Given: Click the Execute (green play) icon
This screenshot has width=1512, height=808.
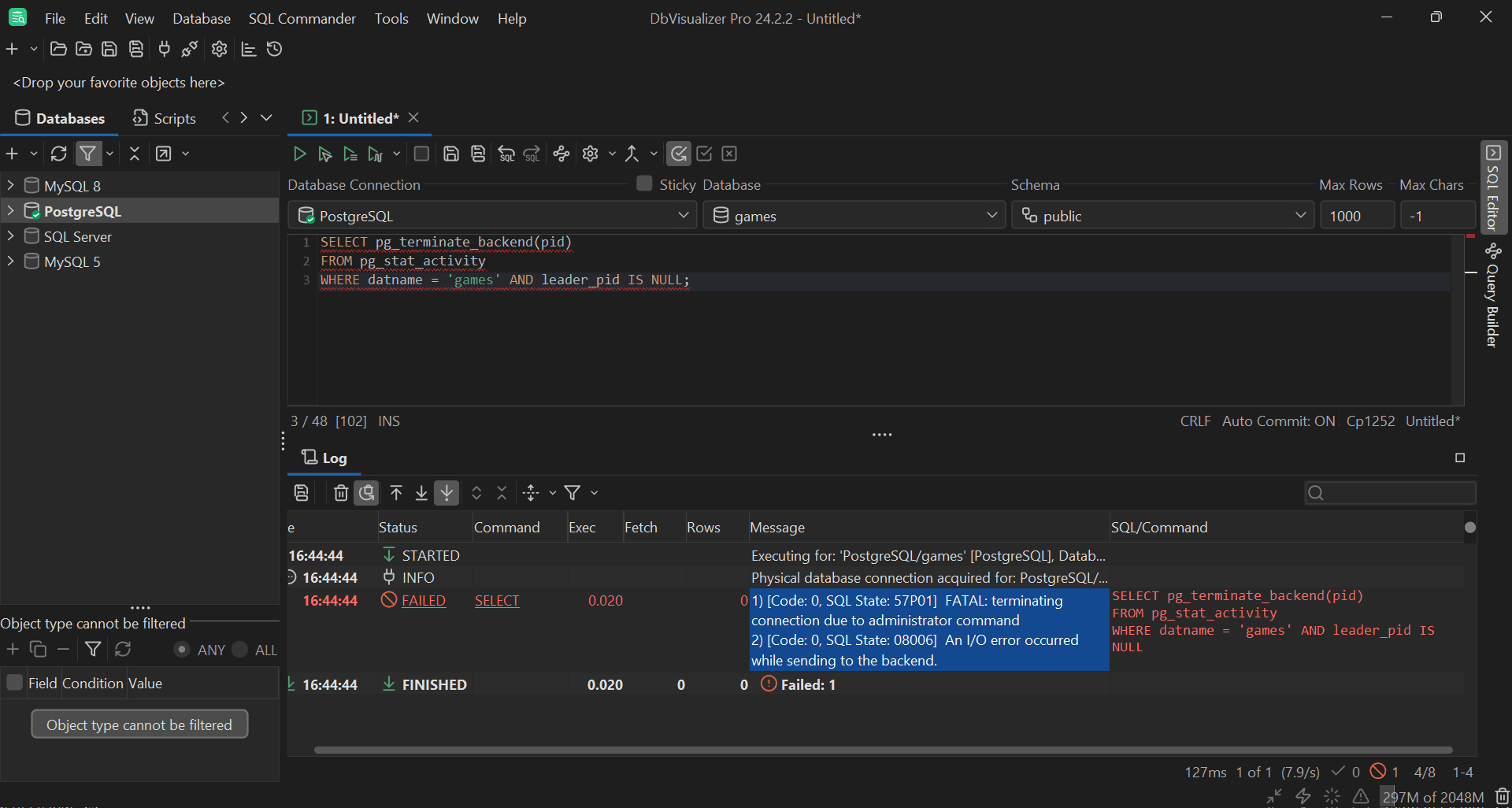Looking at the screenshot, I should pos(299,154).
